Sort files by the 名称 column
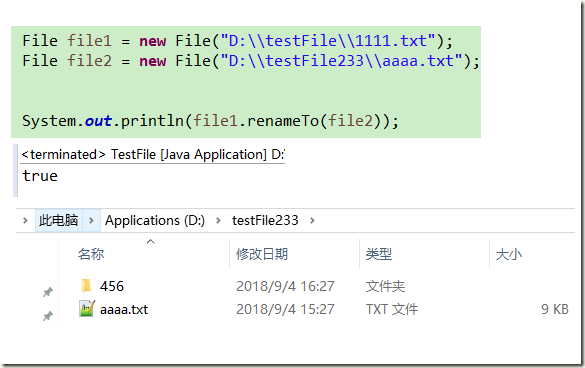 tap(91, 254)
